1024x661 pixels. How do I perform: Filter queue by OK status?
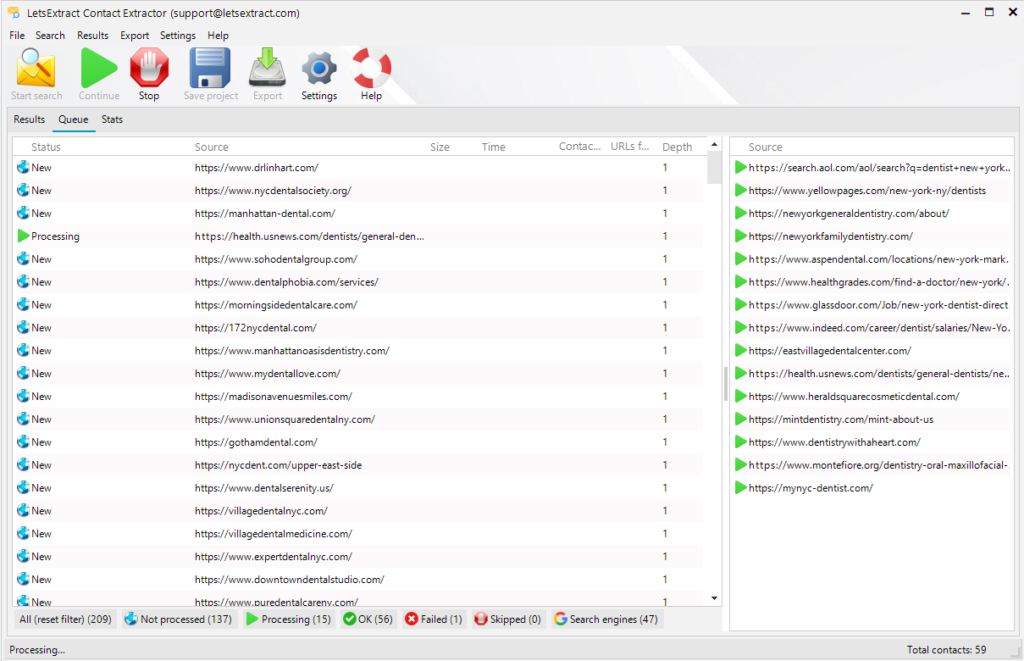(x=370, y=618)
